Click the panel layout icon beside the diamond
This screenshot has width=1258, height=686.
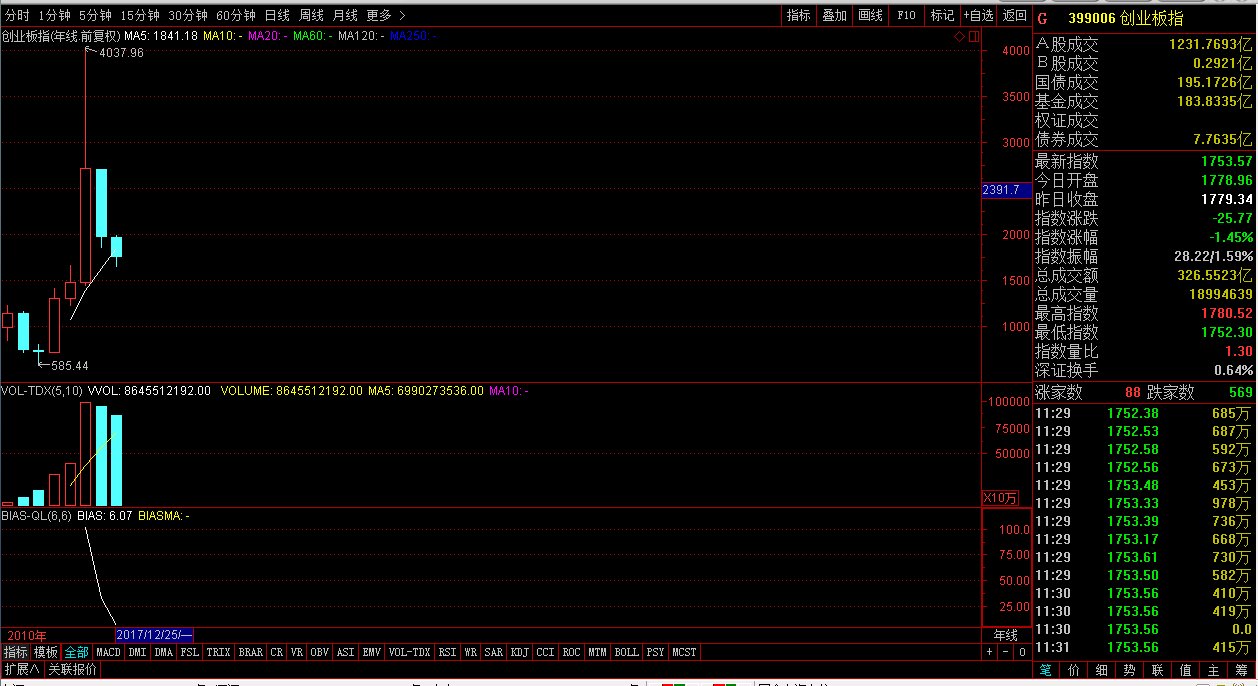coord(972,37)
